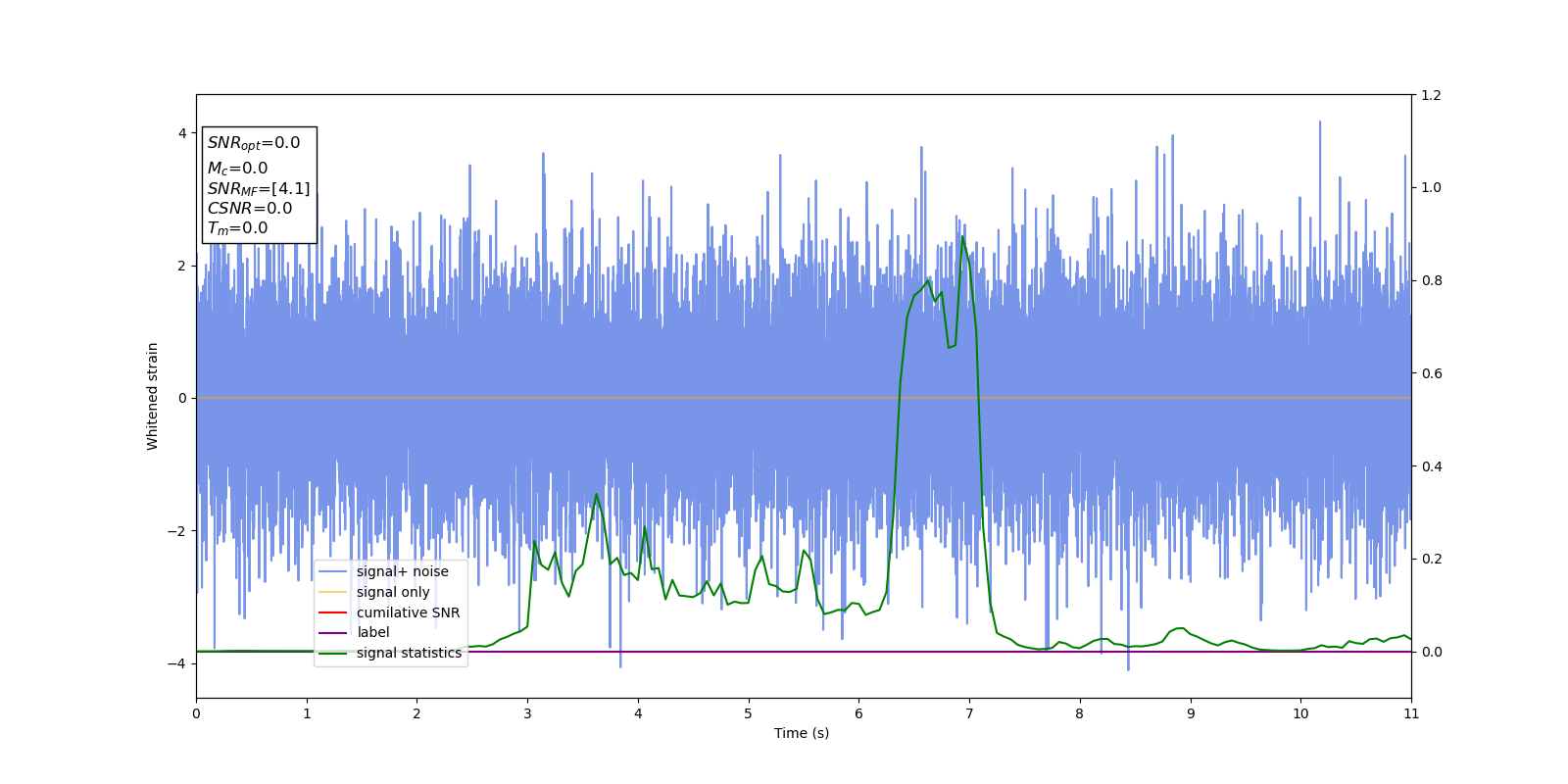Viewport: 1568px width, 784px height.
Task: Click x-axis tick label 3
Action: tap(527, 713)
